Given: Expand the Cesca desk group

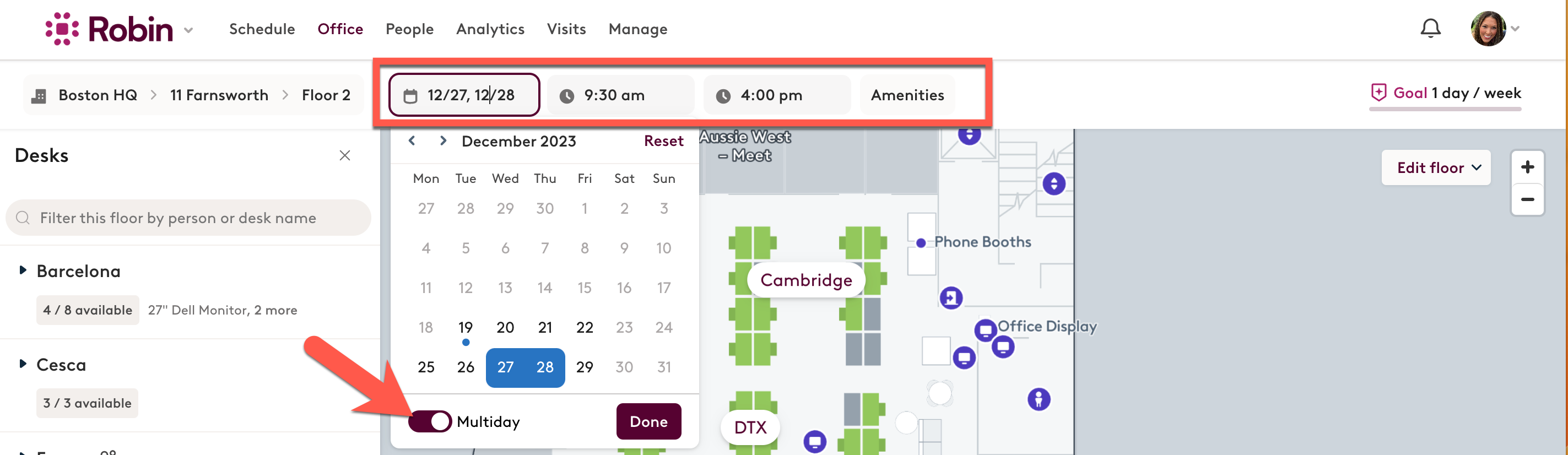Looking at the screenshot, I should pos(23,364).
